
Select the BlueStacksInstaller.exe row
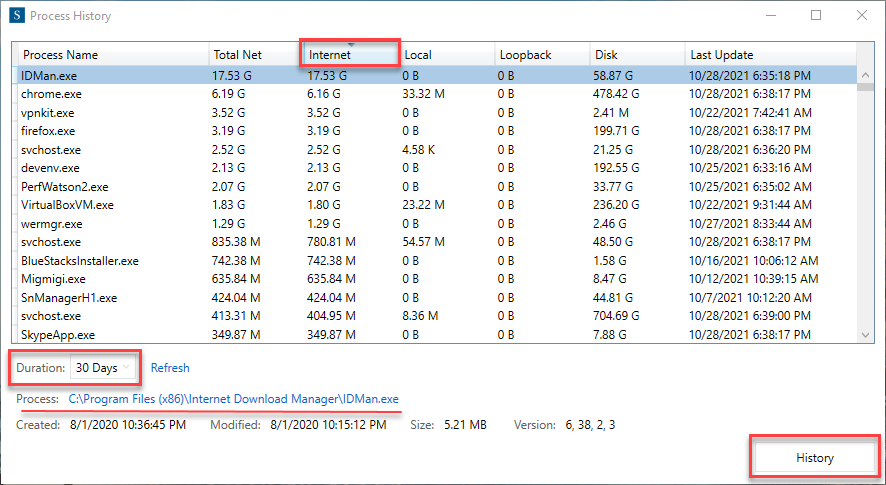coord(434,261)
